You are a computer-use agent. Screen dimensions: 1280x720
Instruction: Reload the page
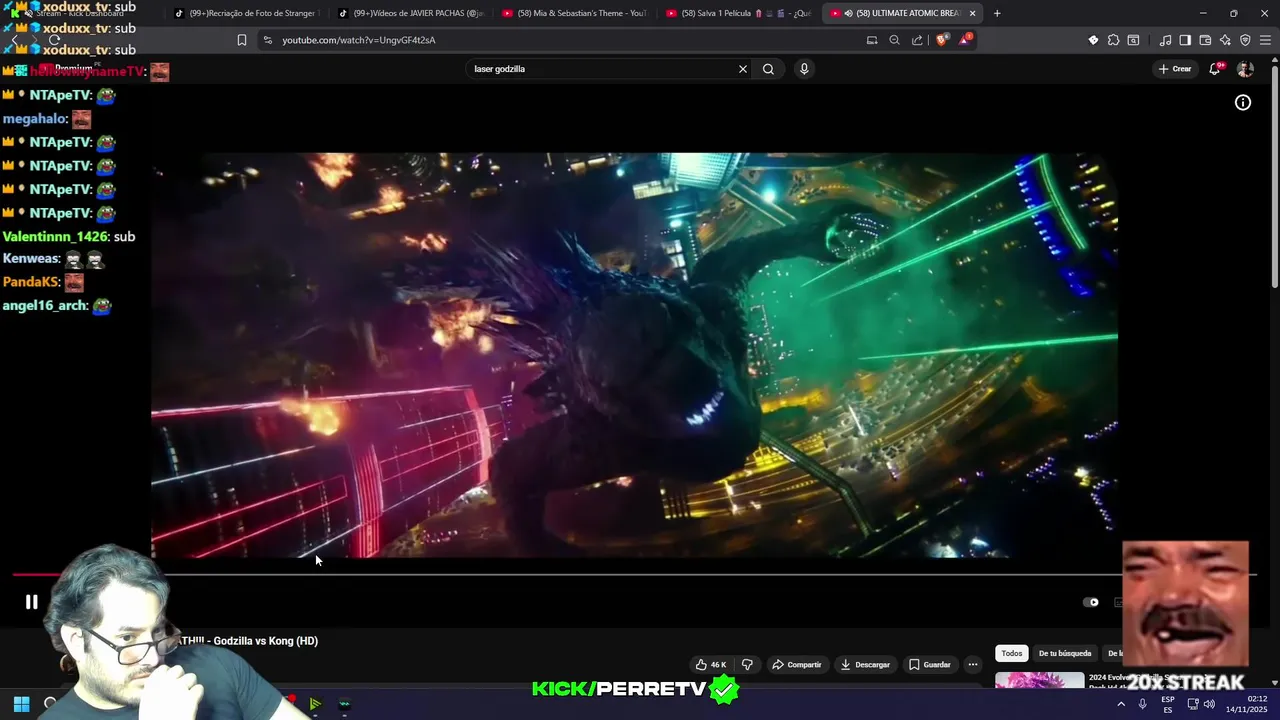click(x=54, y=40)
